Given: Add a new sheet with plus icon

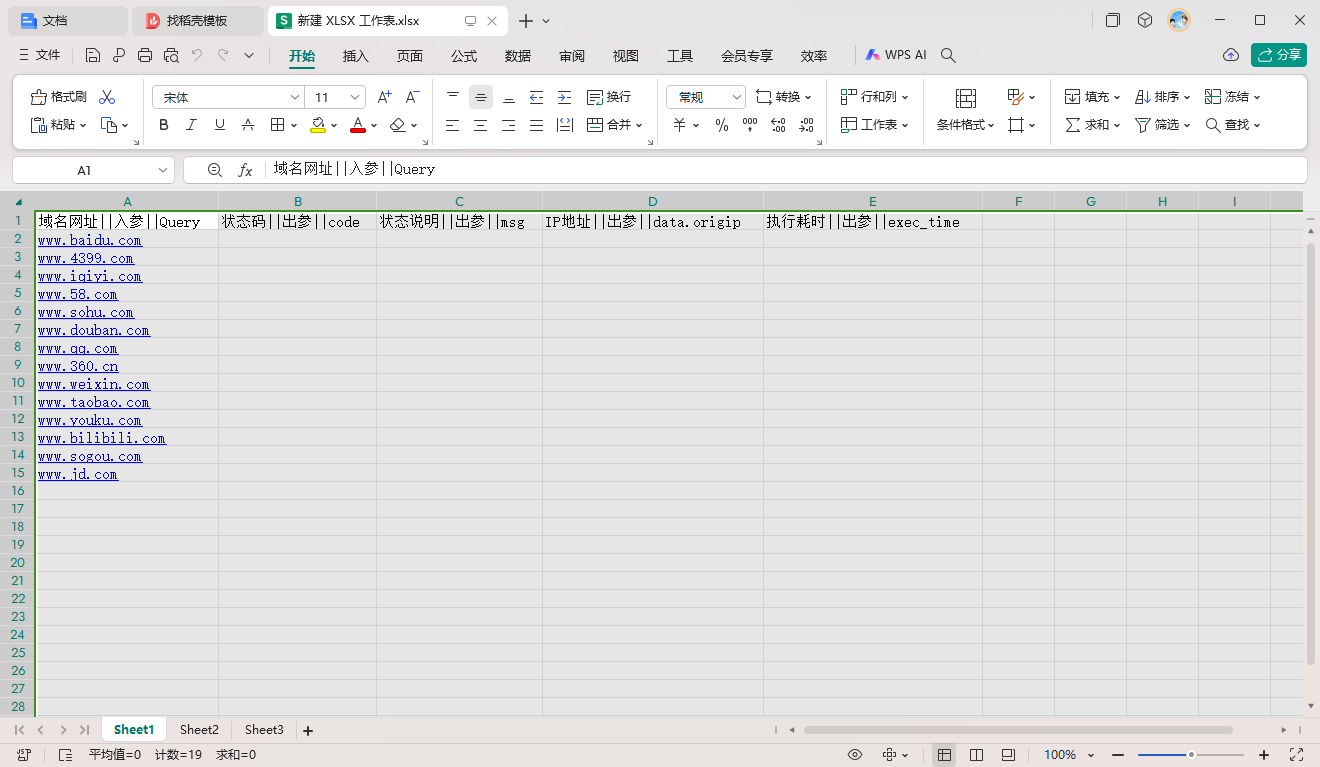Looking at the screenshot, I should 308,731.
